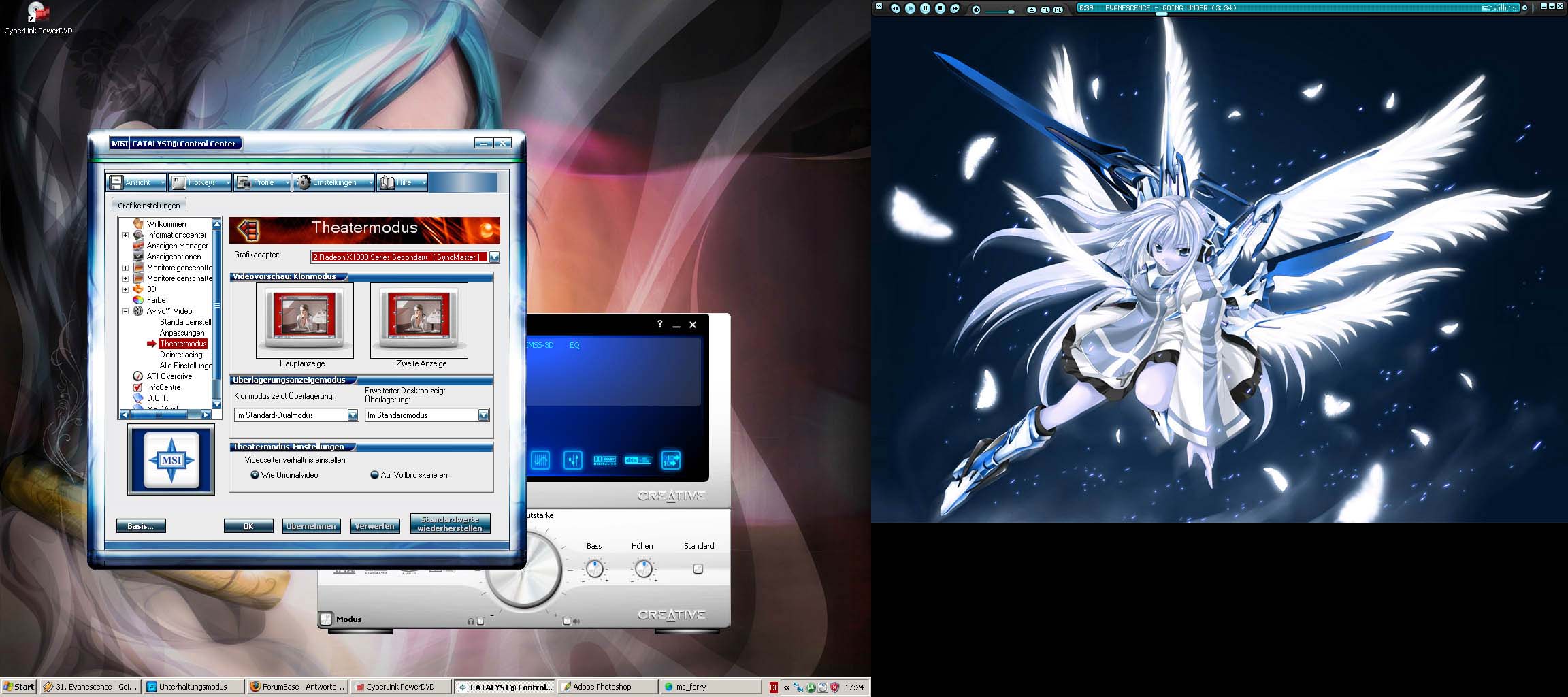The width and height of the screenshot is (1568, 697).
Task: Toggle the Winamp ML media library button
Action: pyautogui.click(x=1058, y=10)
